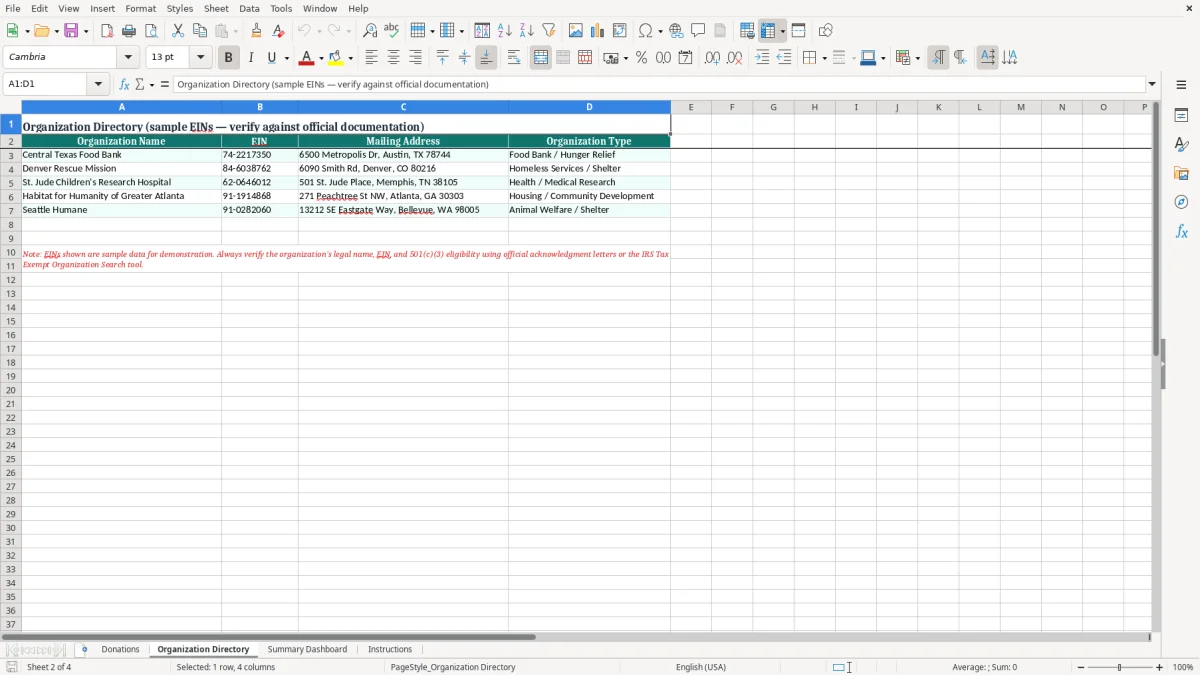Open the Font Name dropdown
The height and width of the screenshot is (675, 1200).
tap(128, 58)
